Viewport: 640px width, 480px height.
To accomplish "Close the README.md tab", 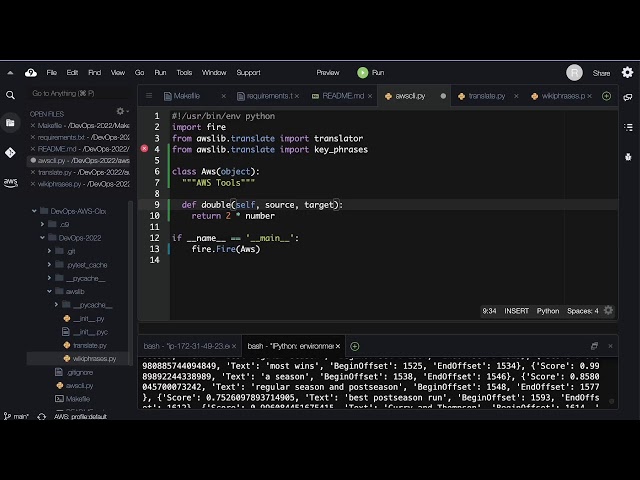I will click(x=370, y=96).
